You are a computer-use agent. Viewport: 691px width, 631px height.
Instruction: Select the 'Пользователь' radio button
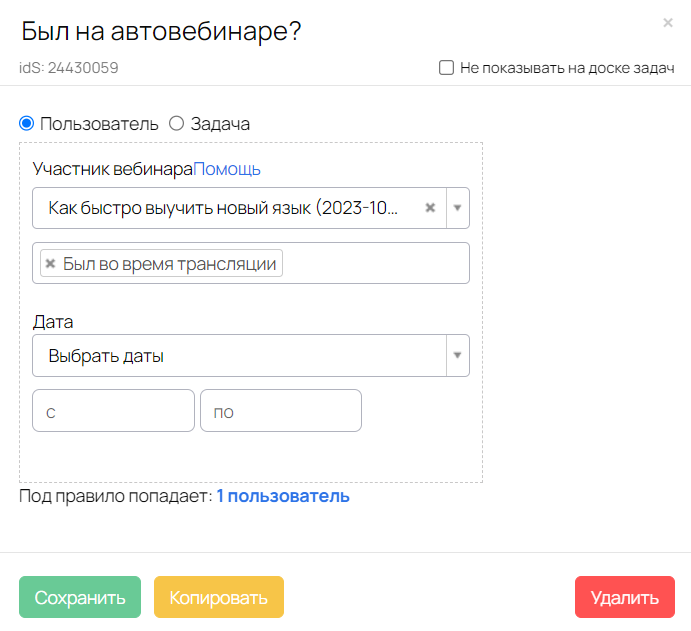[x=27, y=124]
